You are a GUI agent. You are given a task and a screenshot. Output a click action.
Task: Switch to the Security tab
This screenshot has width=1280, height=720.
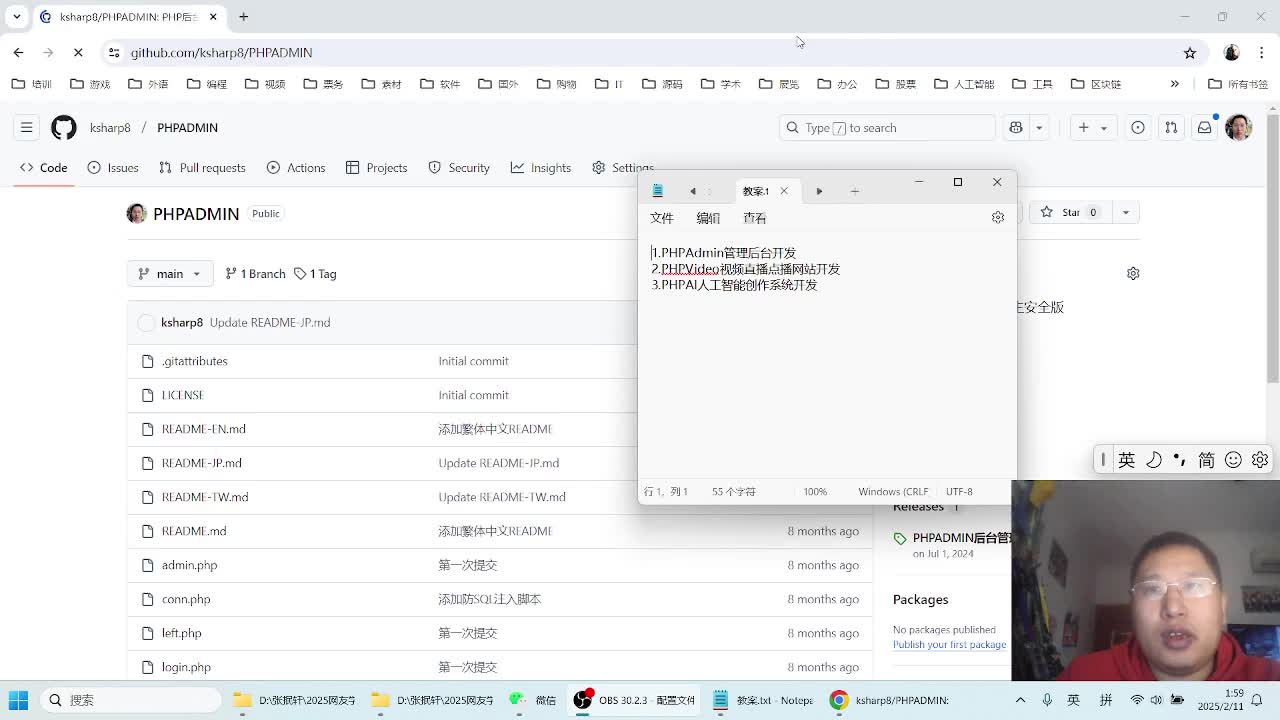point(459,167)
